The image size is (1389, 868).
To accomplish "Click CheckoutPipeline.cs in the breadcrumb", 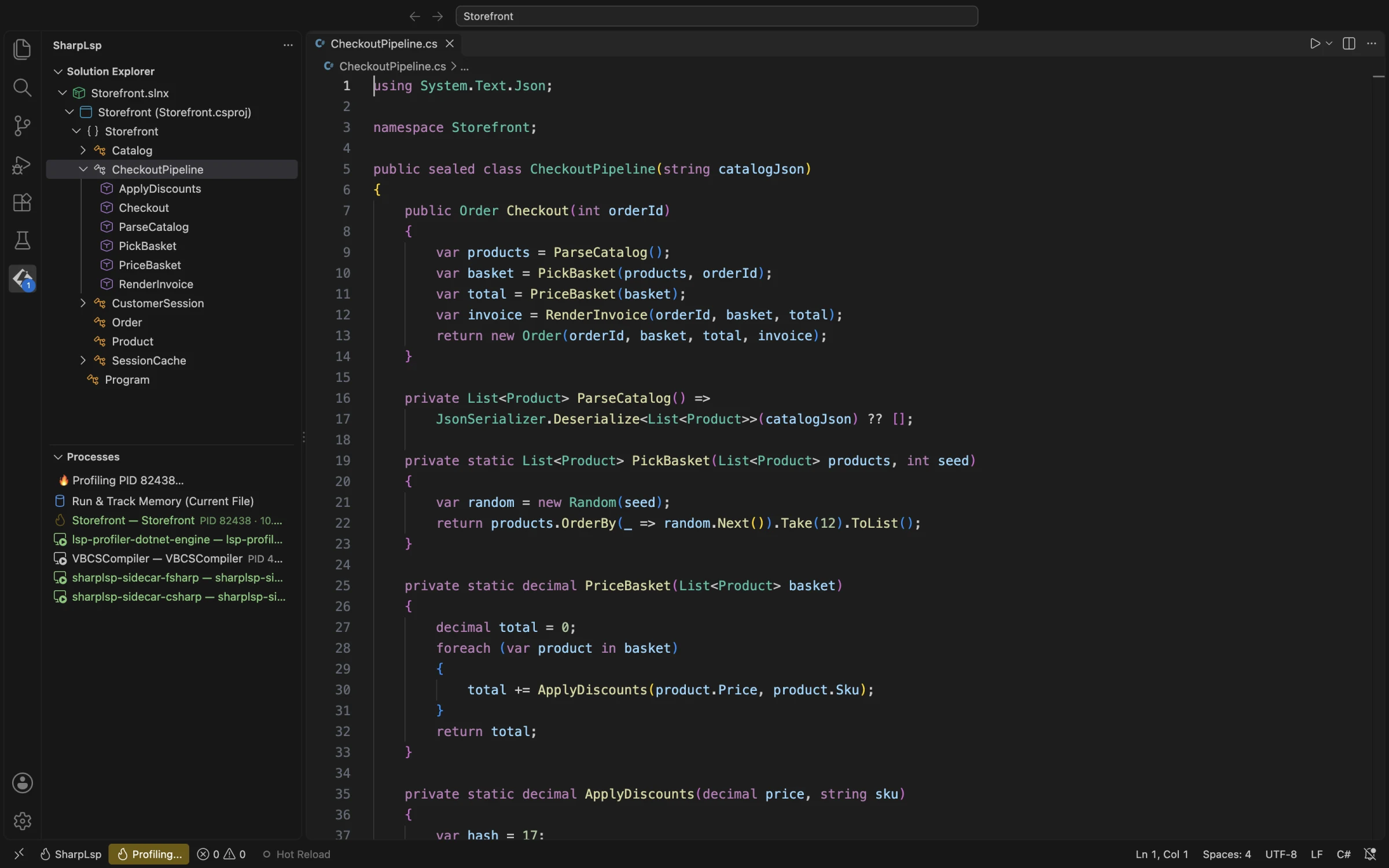I will pyautogui.click(x=392, y=67).
